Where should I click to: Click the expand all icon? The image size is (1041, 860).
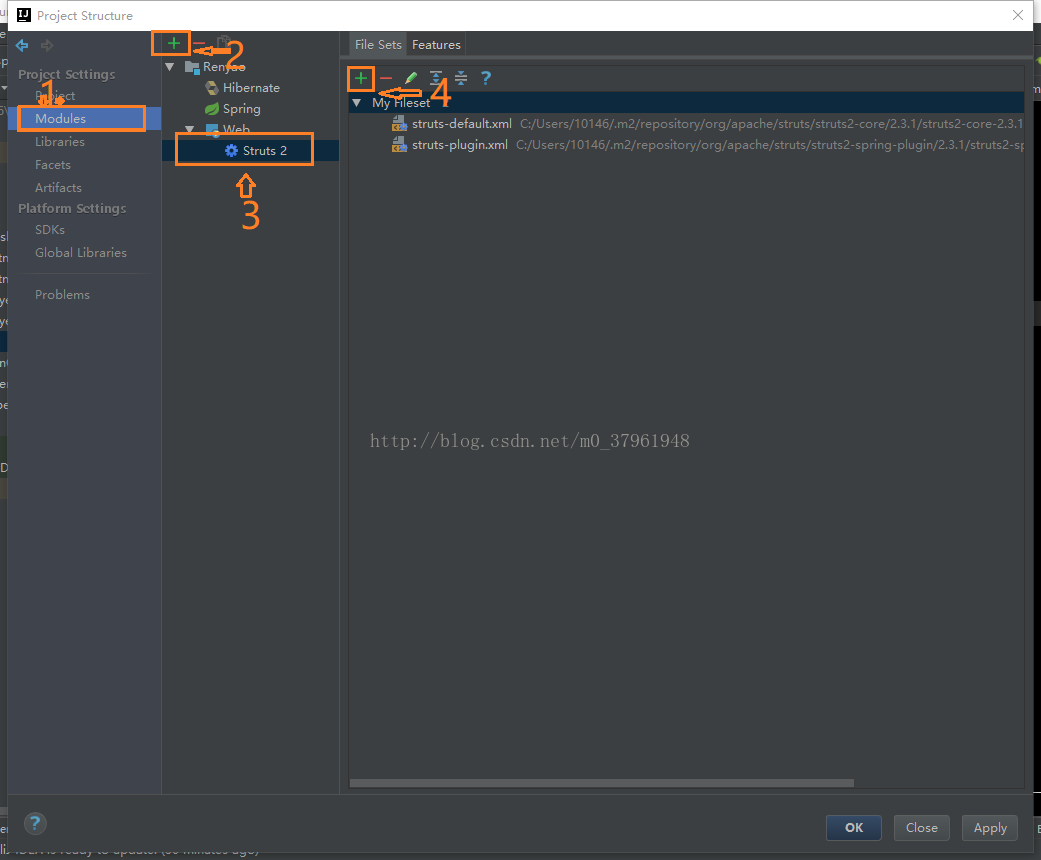(436, 78)
